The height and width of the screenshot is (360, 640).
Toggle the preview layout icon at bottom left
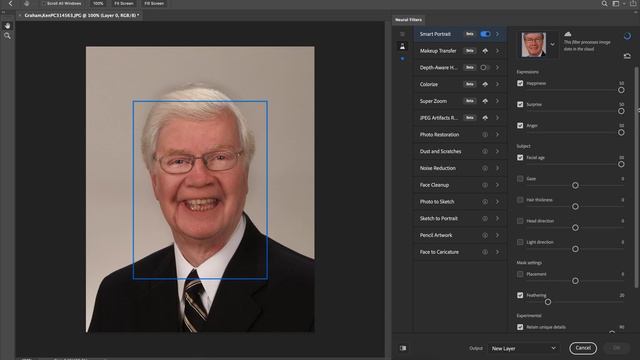click(403, 348)
